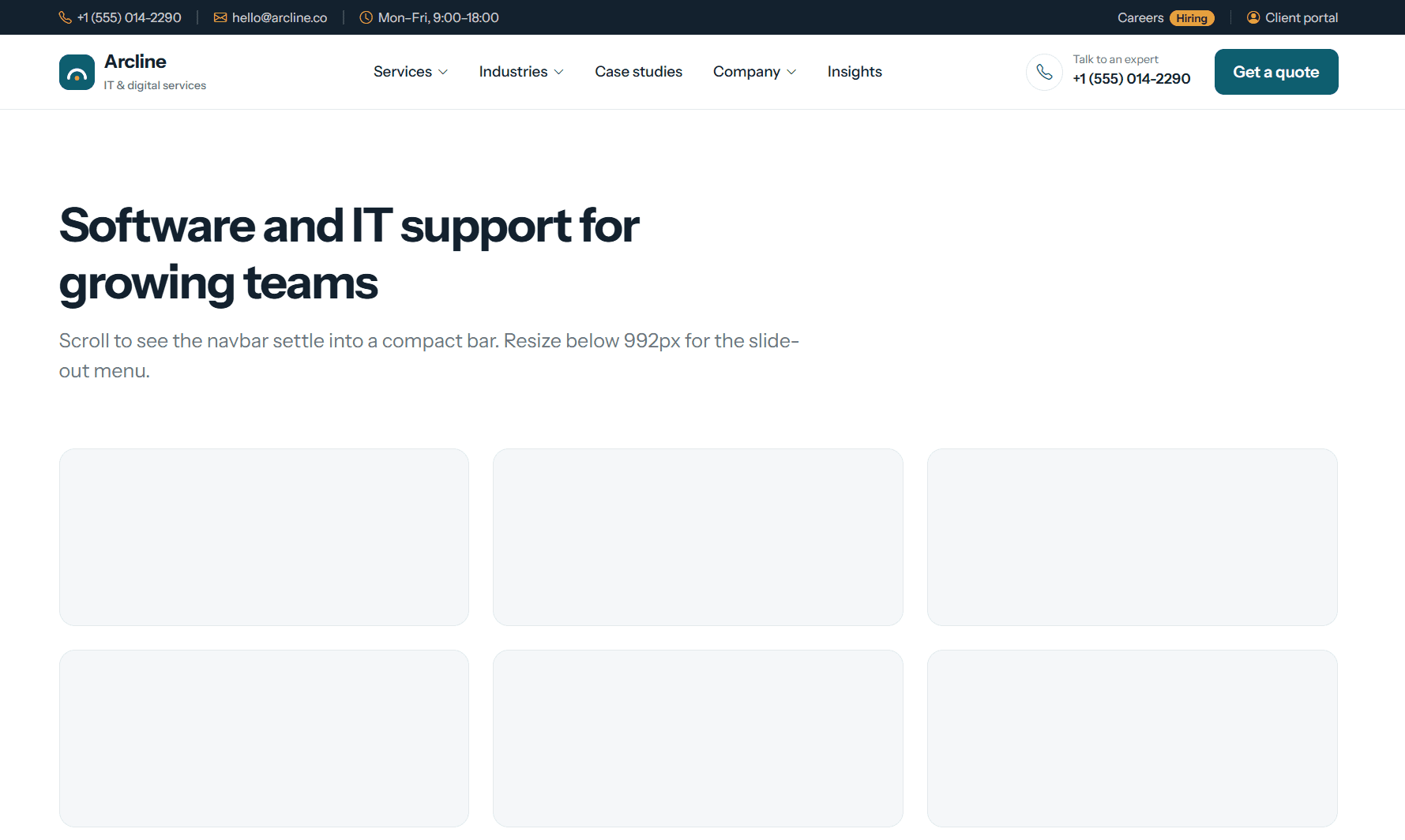Open the Careers link
This screenshot has width=1405, height=840.
tap(1140, 17)
